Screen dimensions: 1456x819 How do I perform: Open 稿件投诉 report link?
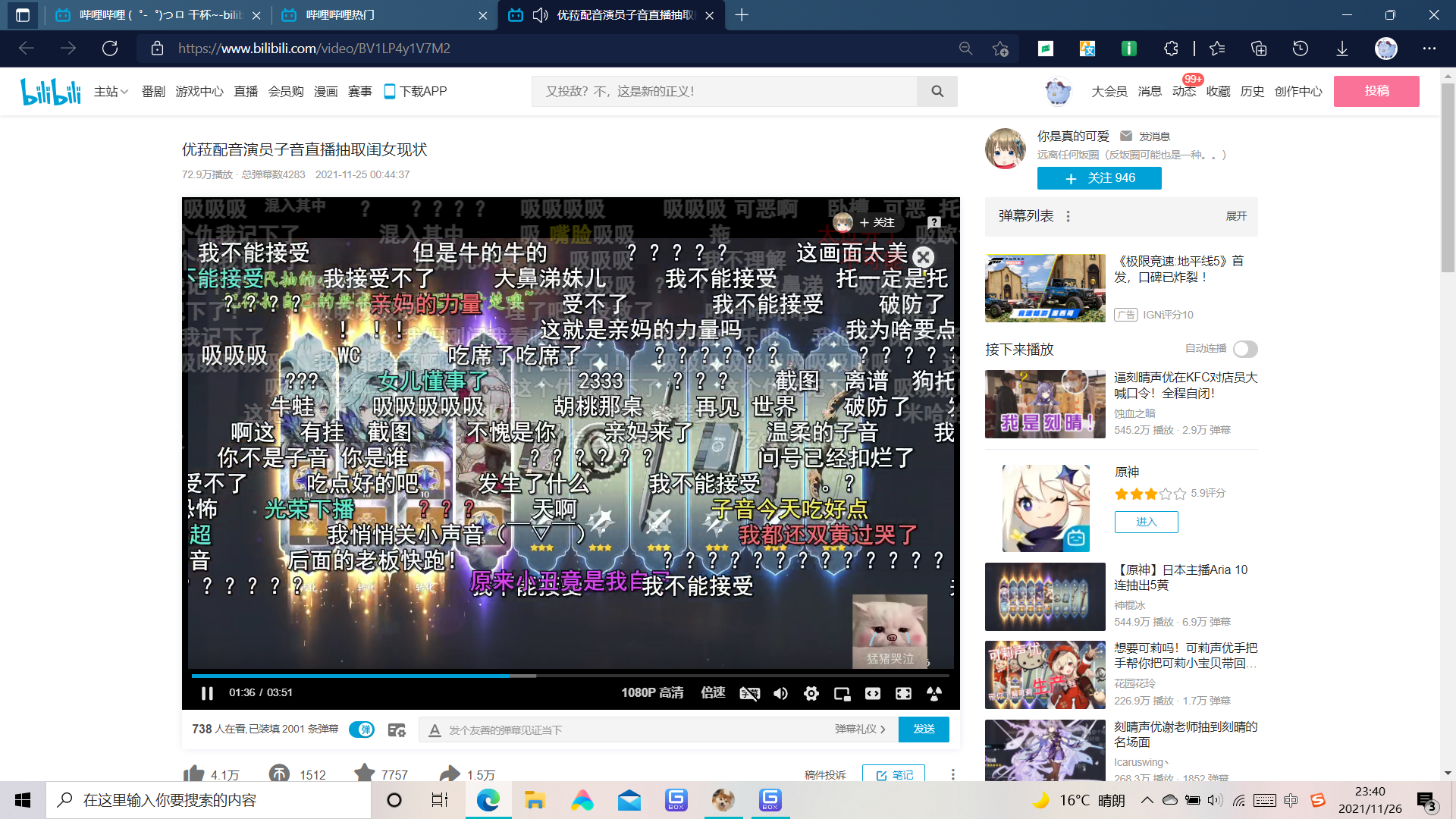(825, 775)
